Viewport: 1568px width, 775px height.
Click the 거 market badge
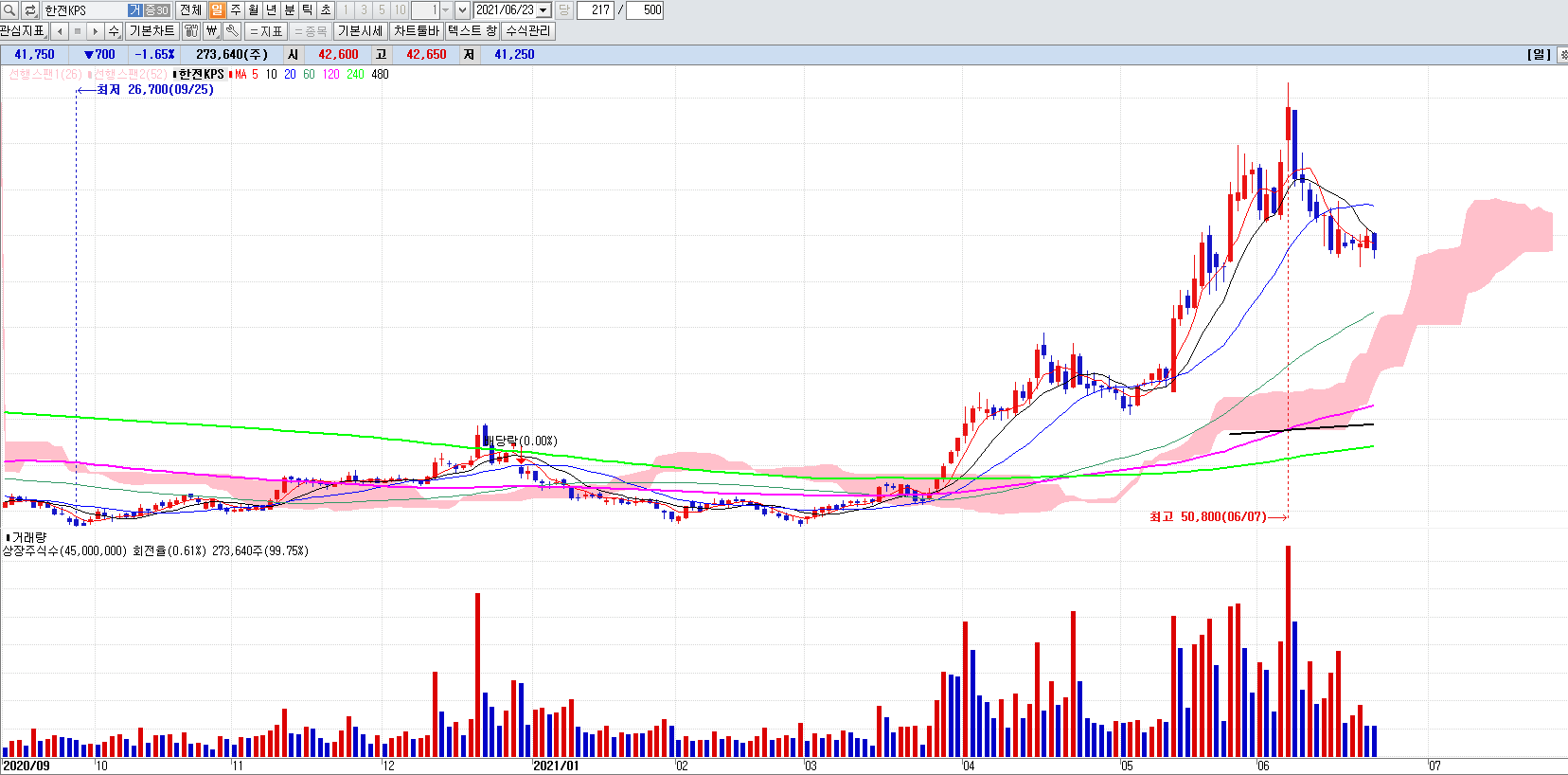point(134,10)
